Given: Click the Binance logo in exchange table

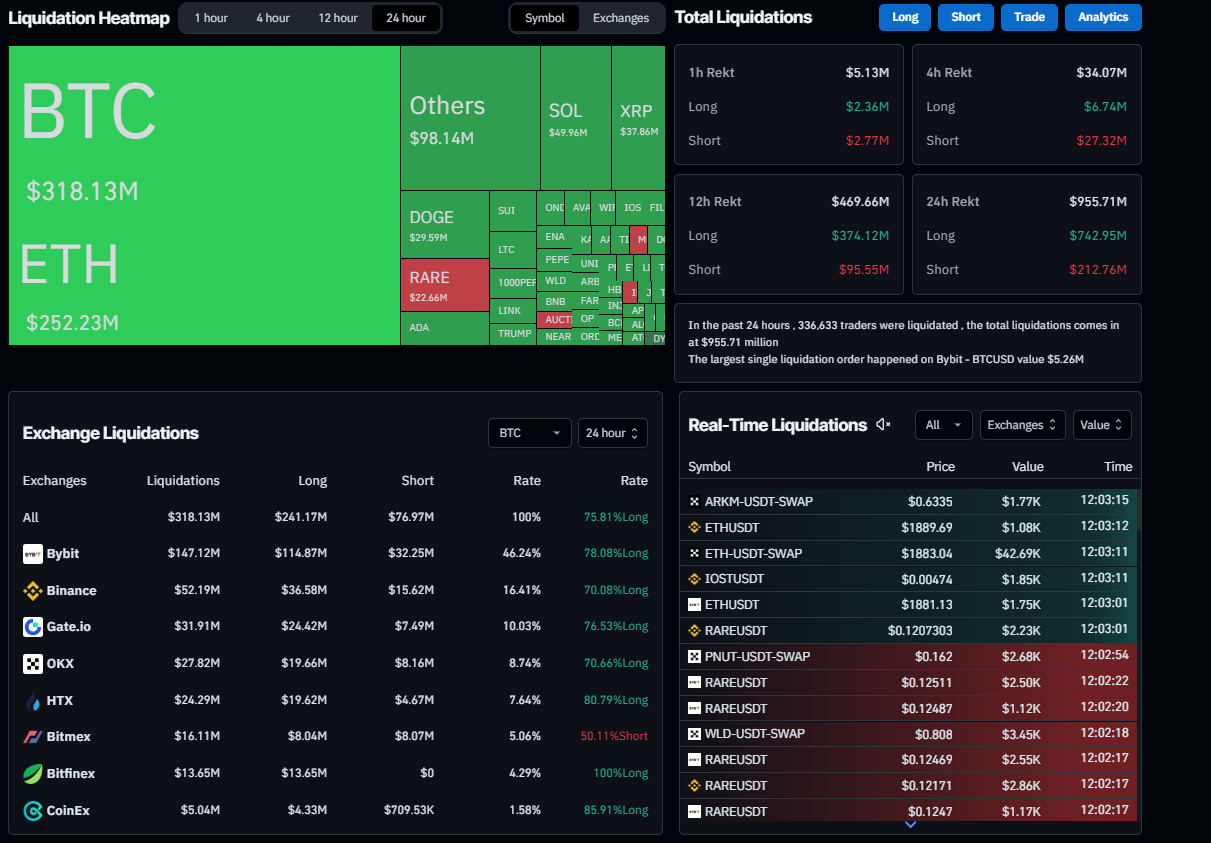Looking at the screenshot, I should coord(33,591).
